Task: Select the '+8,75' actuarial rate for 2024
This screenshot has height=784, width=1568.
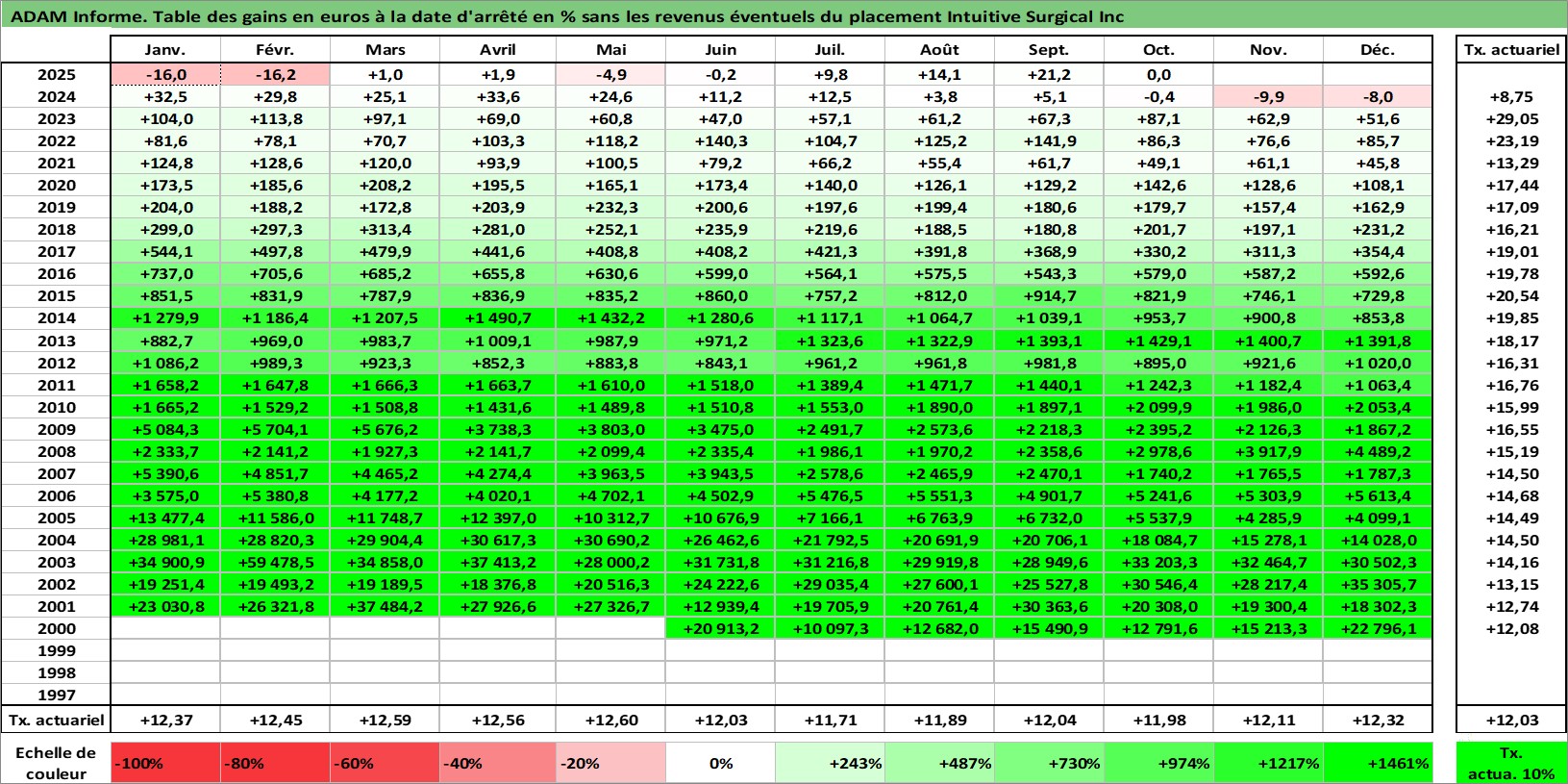Action: 1511,97
